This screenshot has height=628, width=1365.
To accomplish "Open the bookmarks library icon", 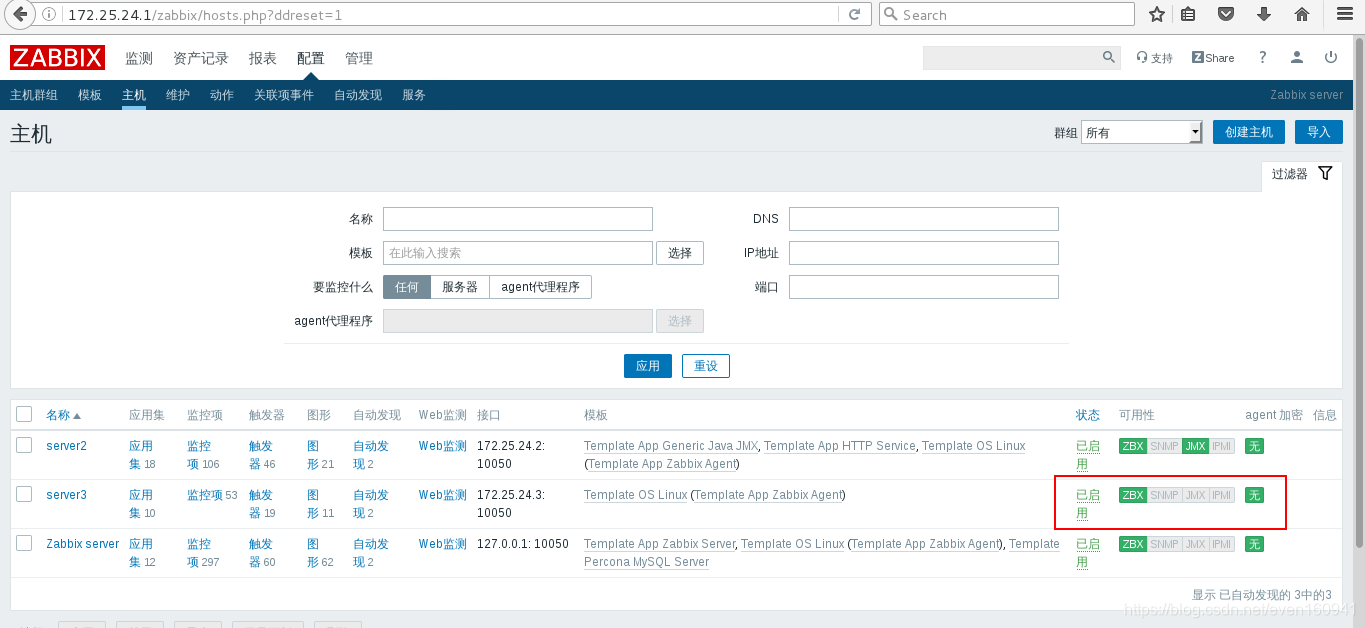I will tap(1188, 14).
